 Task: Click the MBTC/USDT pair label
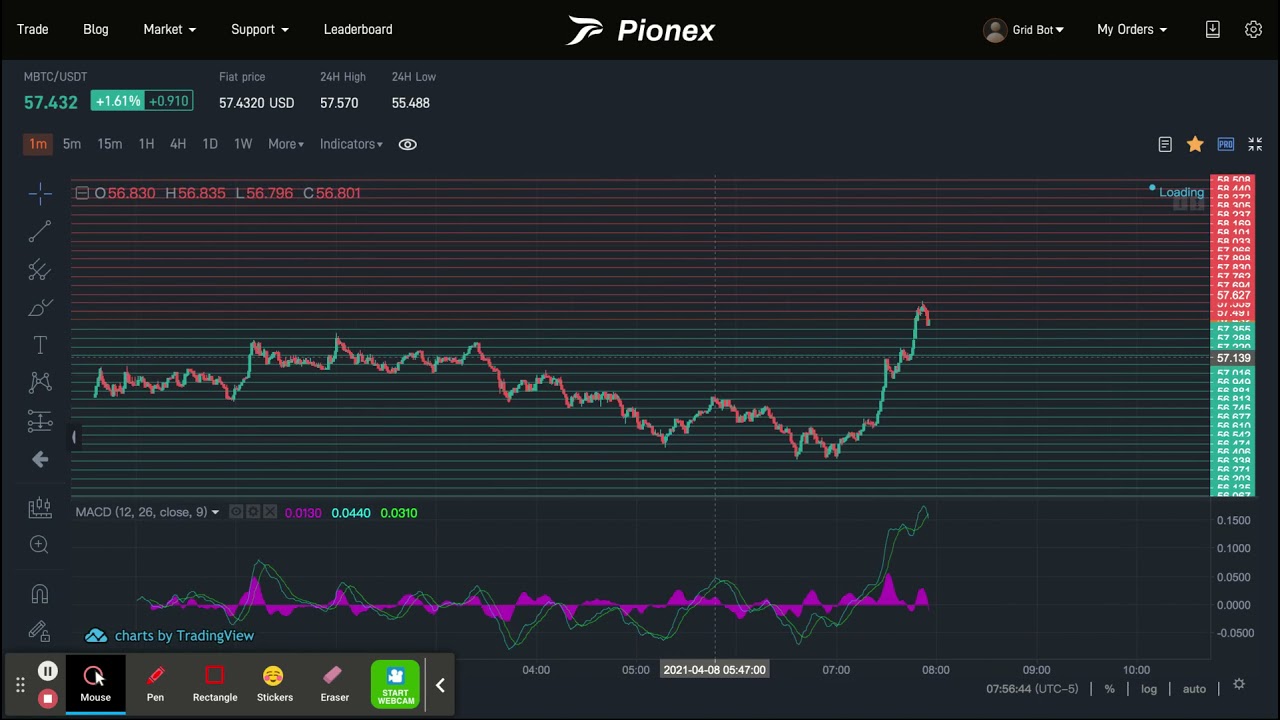click(55, 77)
